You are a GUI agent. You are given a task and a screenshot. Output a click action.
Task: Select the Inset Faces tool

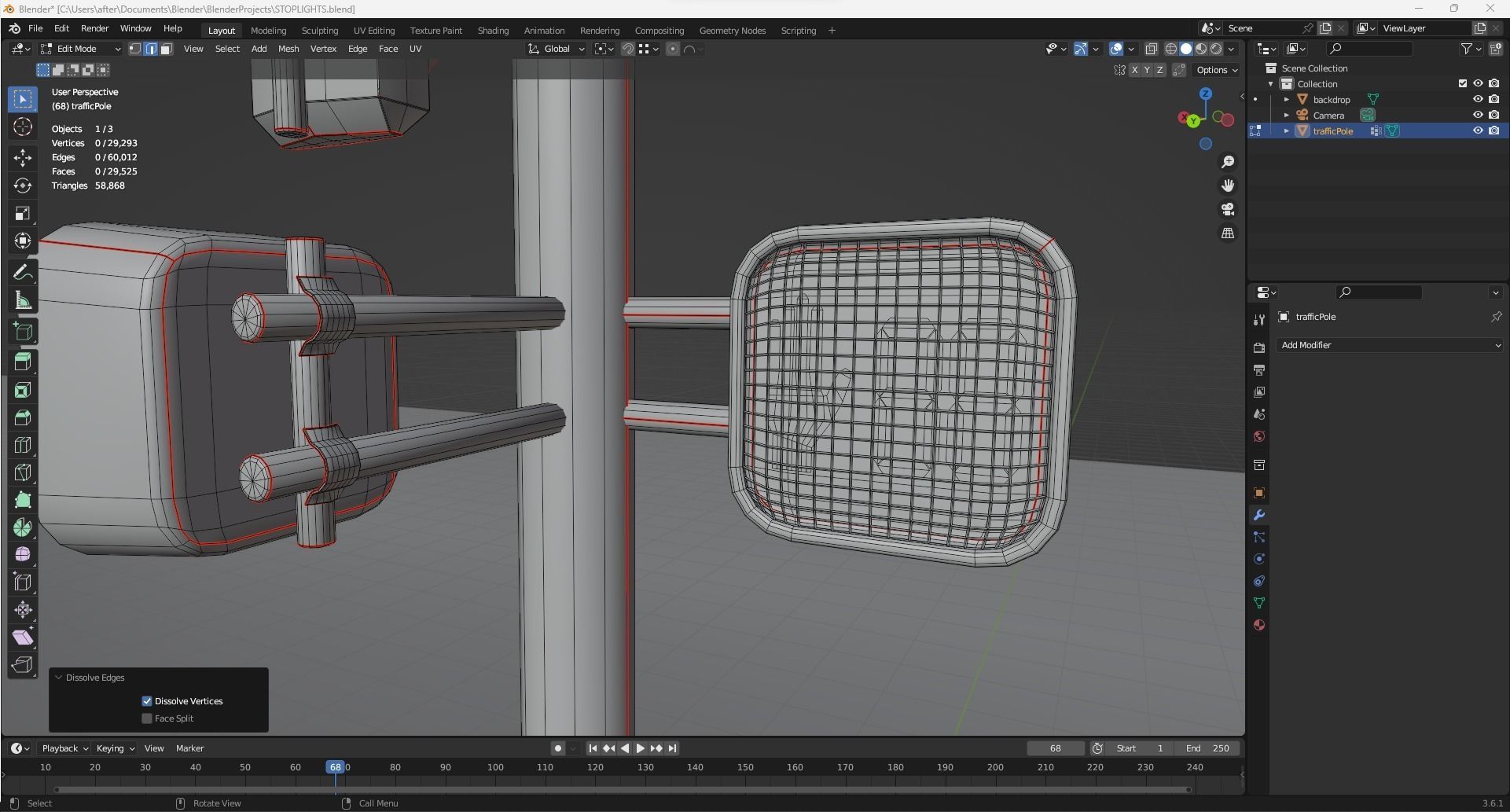click(23, 390)
